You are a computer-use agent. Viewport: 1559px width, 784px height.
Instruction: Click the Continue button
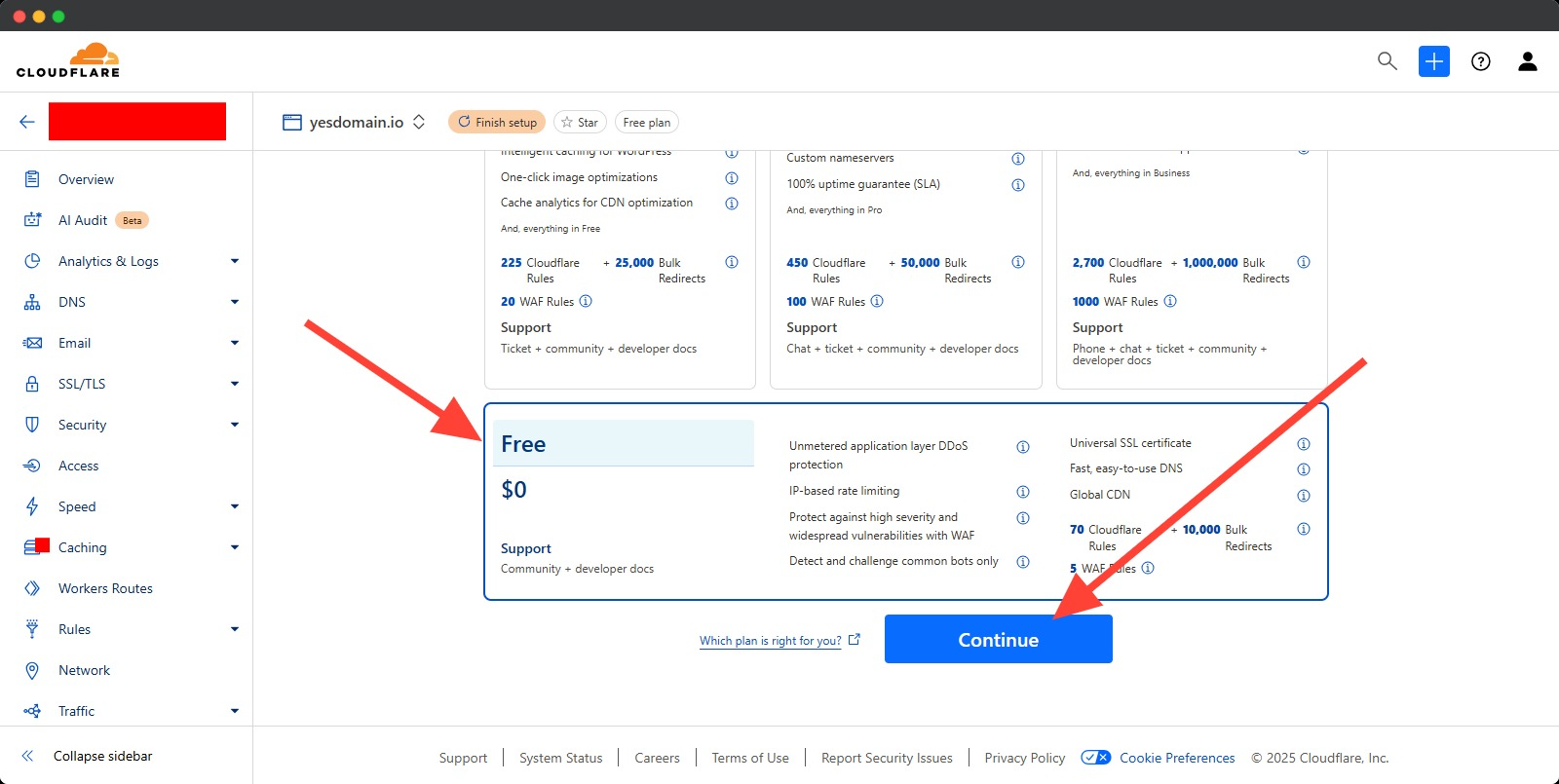click(999, 639)
